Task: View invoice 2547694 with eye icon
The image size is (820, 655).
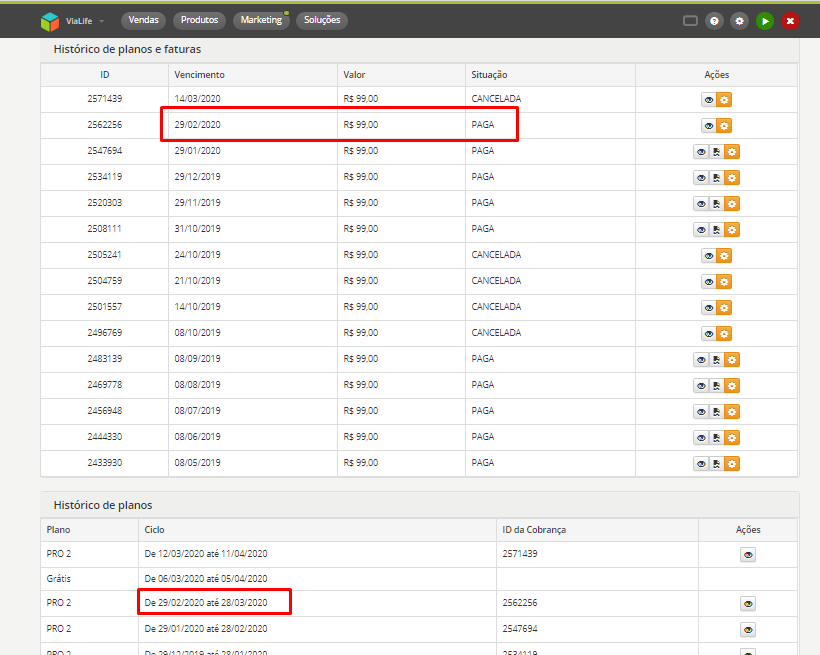Action: pos(701,152)
